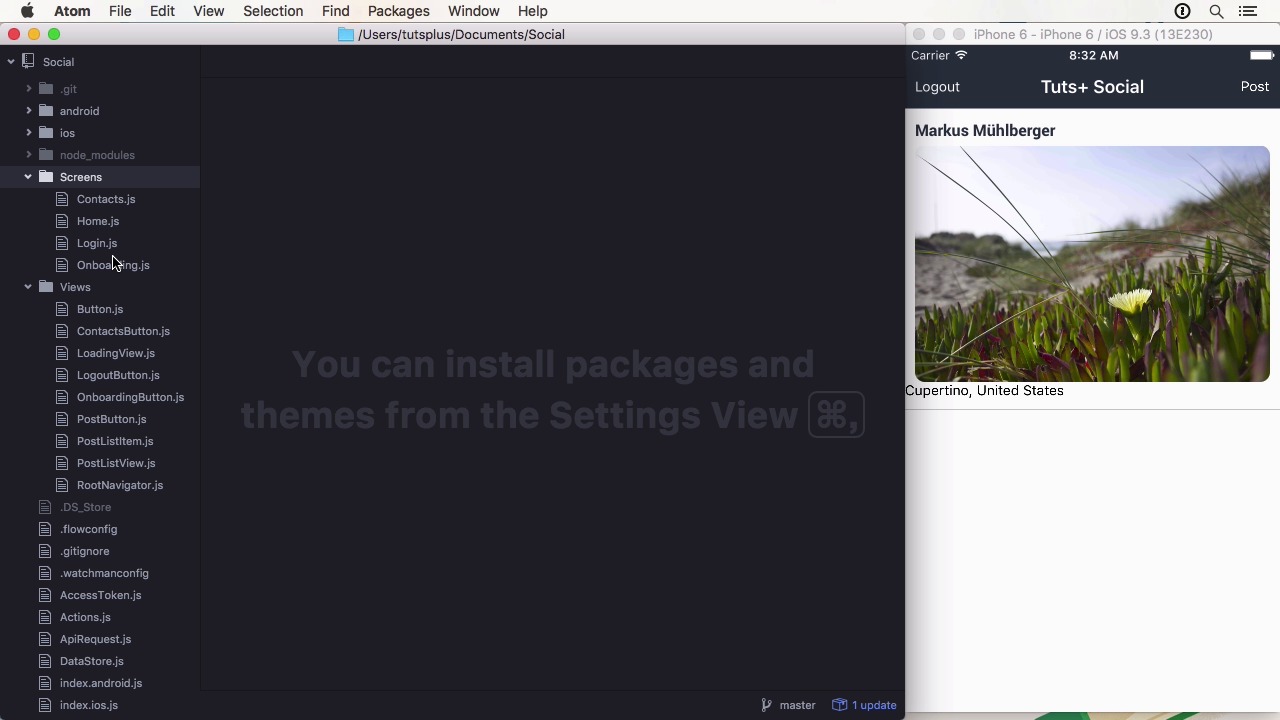The image size is (1280, 720).
Task: Expand the ios folder
Action: pos(29,133)
